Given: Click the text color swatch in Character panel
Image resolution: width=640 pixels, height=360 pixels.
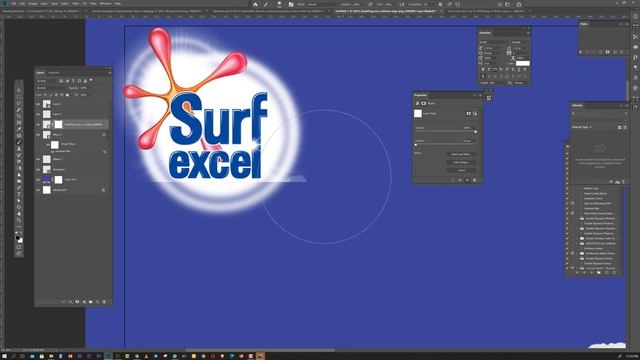Looking at the screenshot, I should click(x=522, y=63).
